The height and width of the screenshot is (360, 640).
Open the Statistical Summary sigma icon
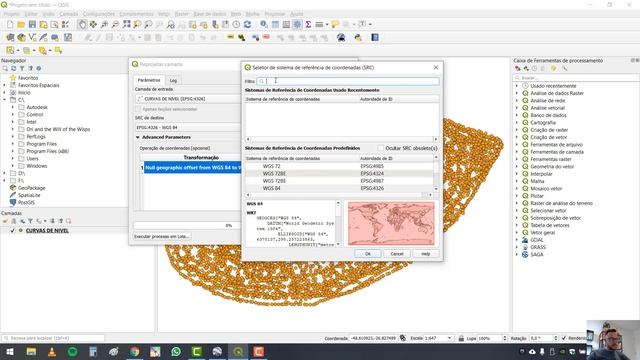coord(308,24)
